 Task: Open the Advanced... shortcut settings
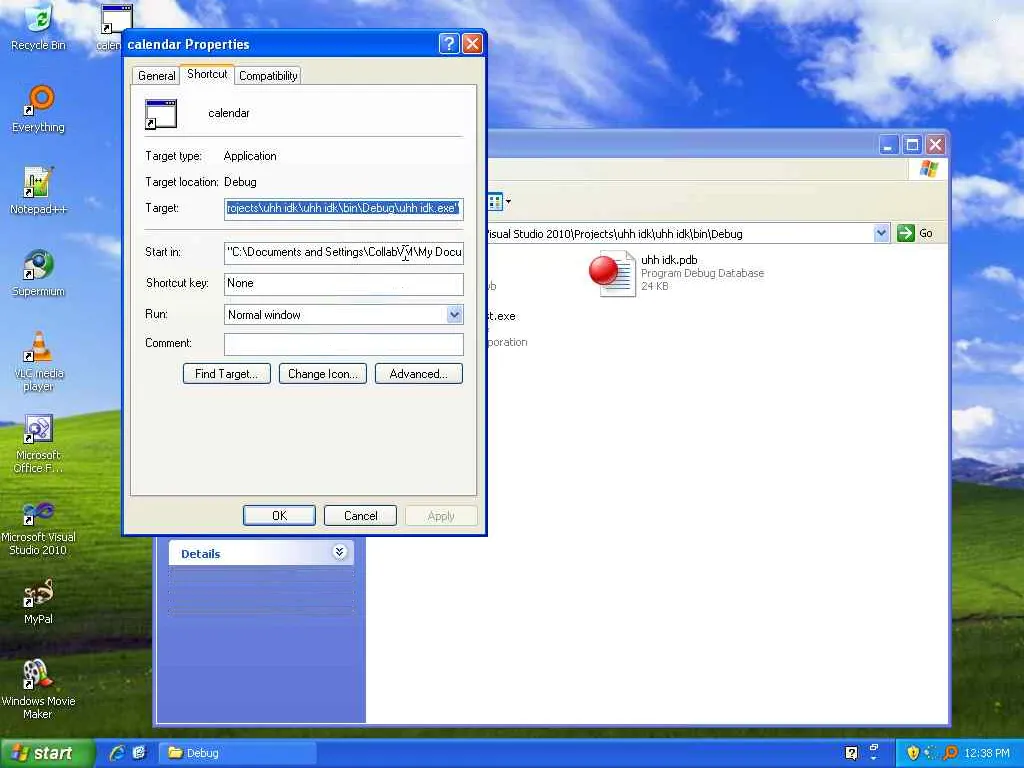419,374
